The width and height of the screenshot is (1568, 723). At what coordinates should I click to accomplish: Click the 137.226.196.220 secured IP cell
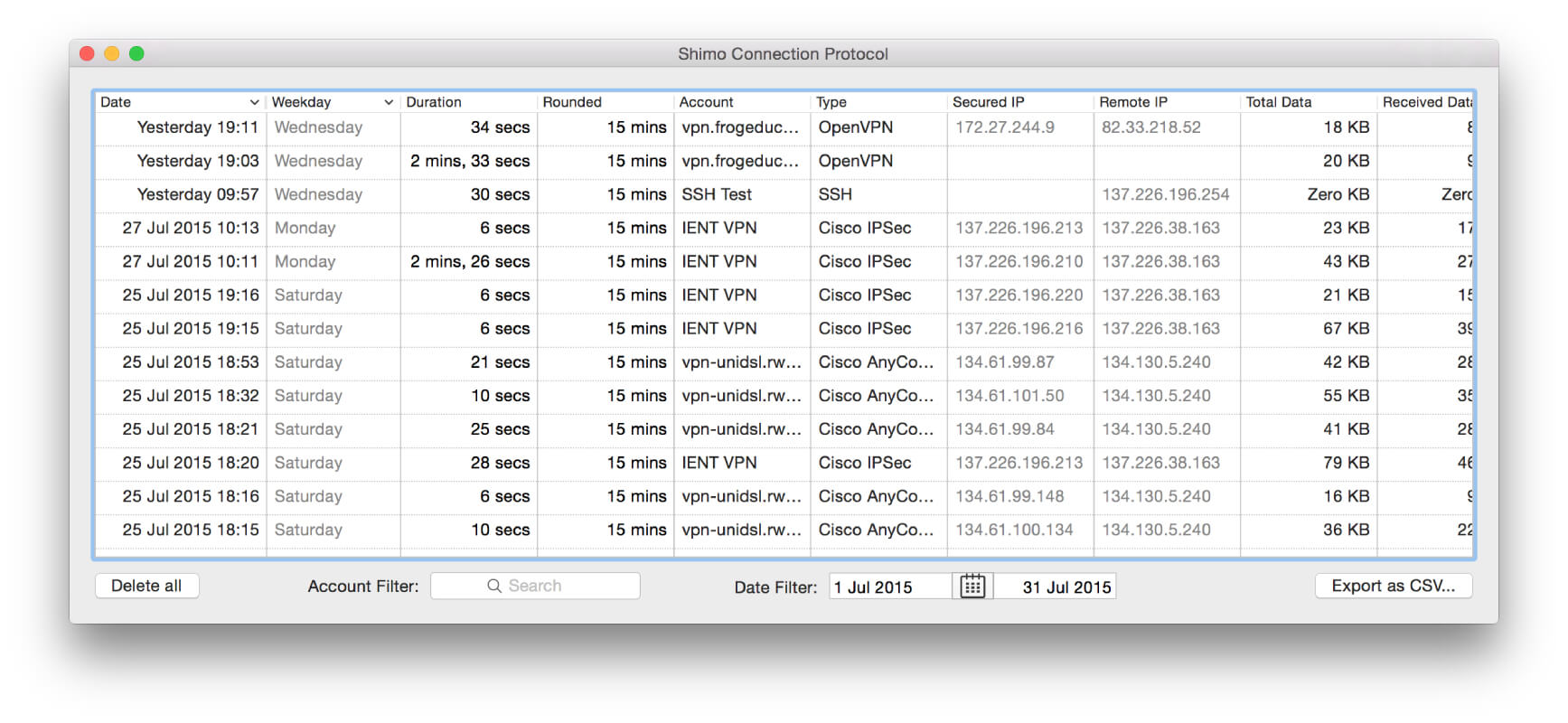[x=1019, y=295]
